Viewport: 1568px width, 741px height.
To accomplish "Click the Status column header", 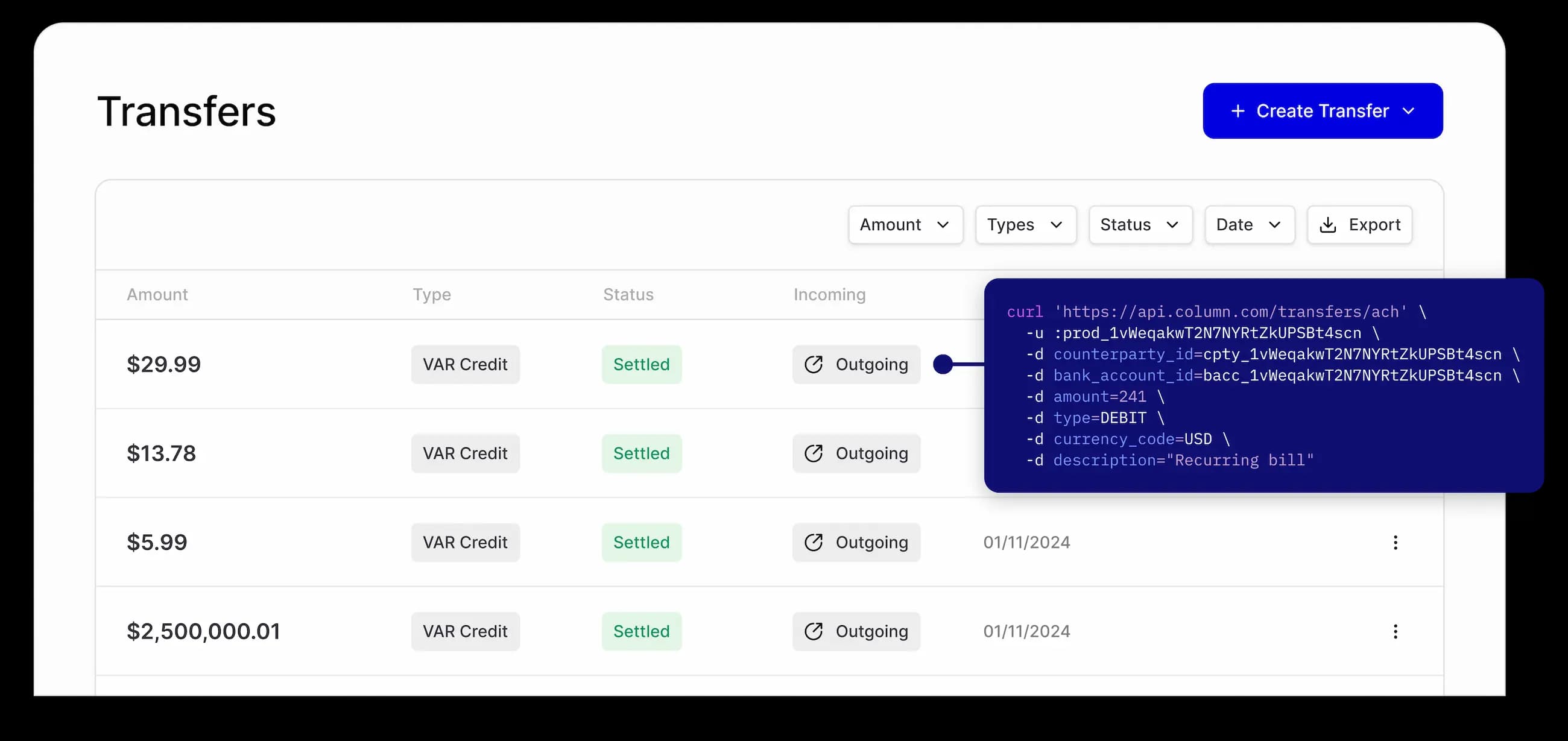I will [628, 294].
